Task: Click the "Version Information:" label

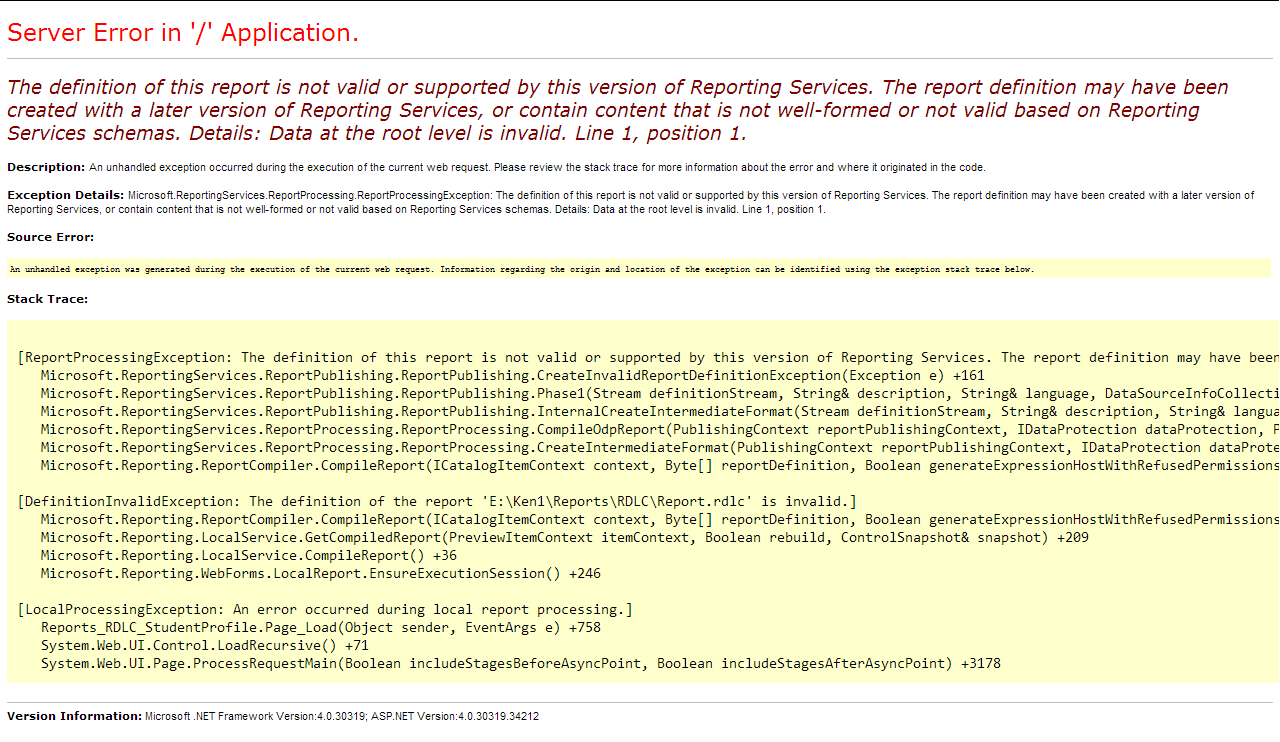Action: point(74,716)
